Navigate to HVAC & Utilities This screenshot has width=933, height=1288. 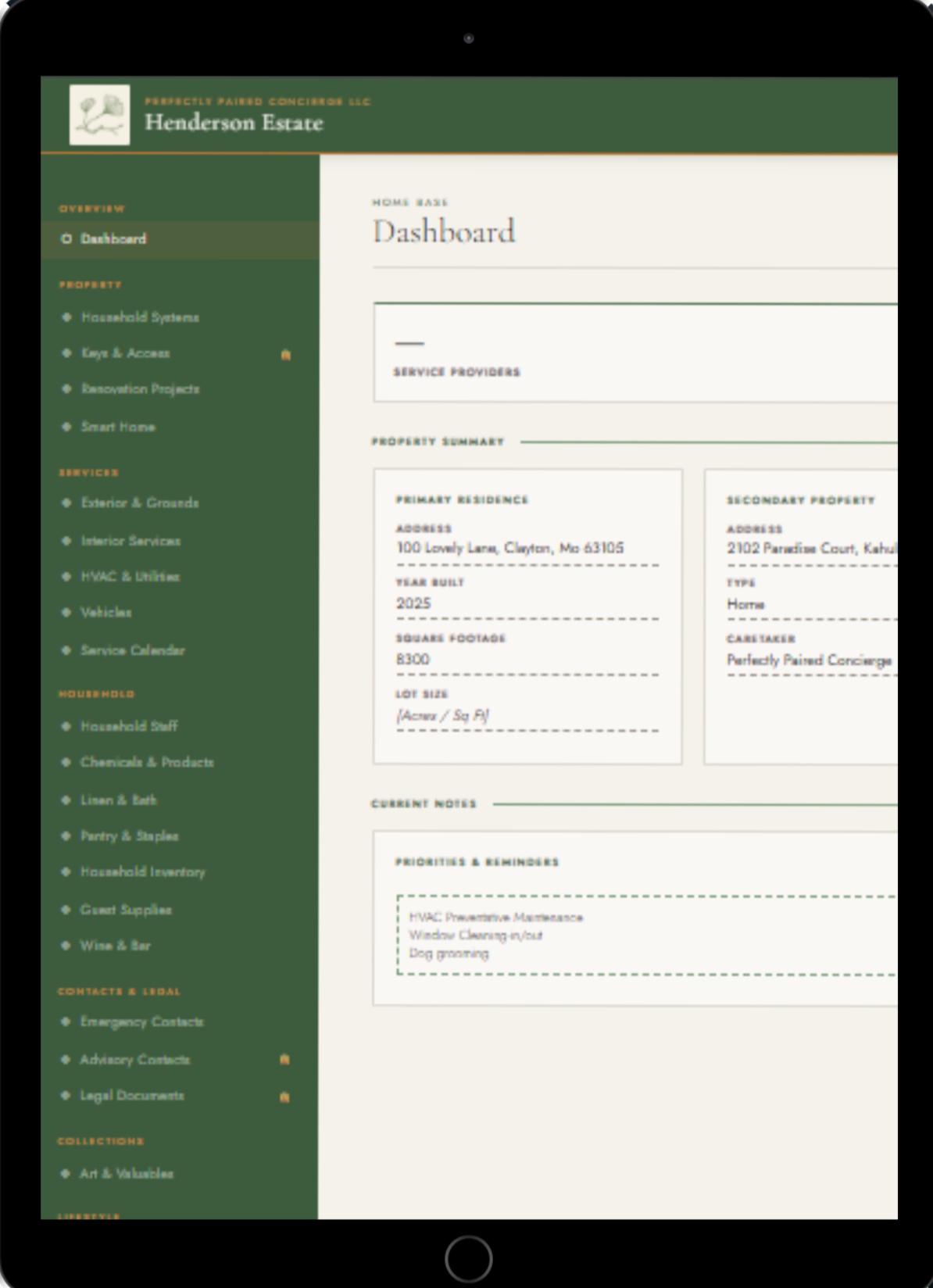(x=130, y=577)
